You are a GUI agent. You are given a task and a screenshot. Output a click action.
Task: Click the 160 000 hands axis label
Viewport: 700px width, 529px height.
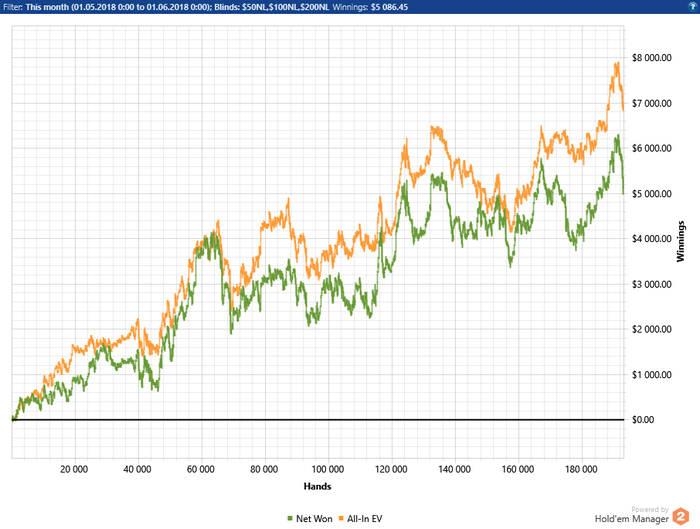(518, 469)
